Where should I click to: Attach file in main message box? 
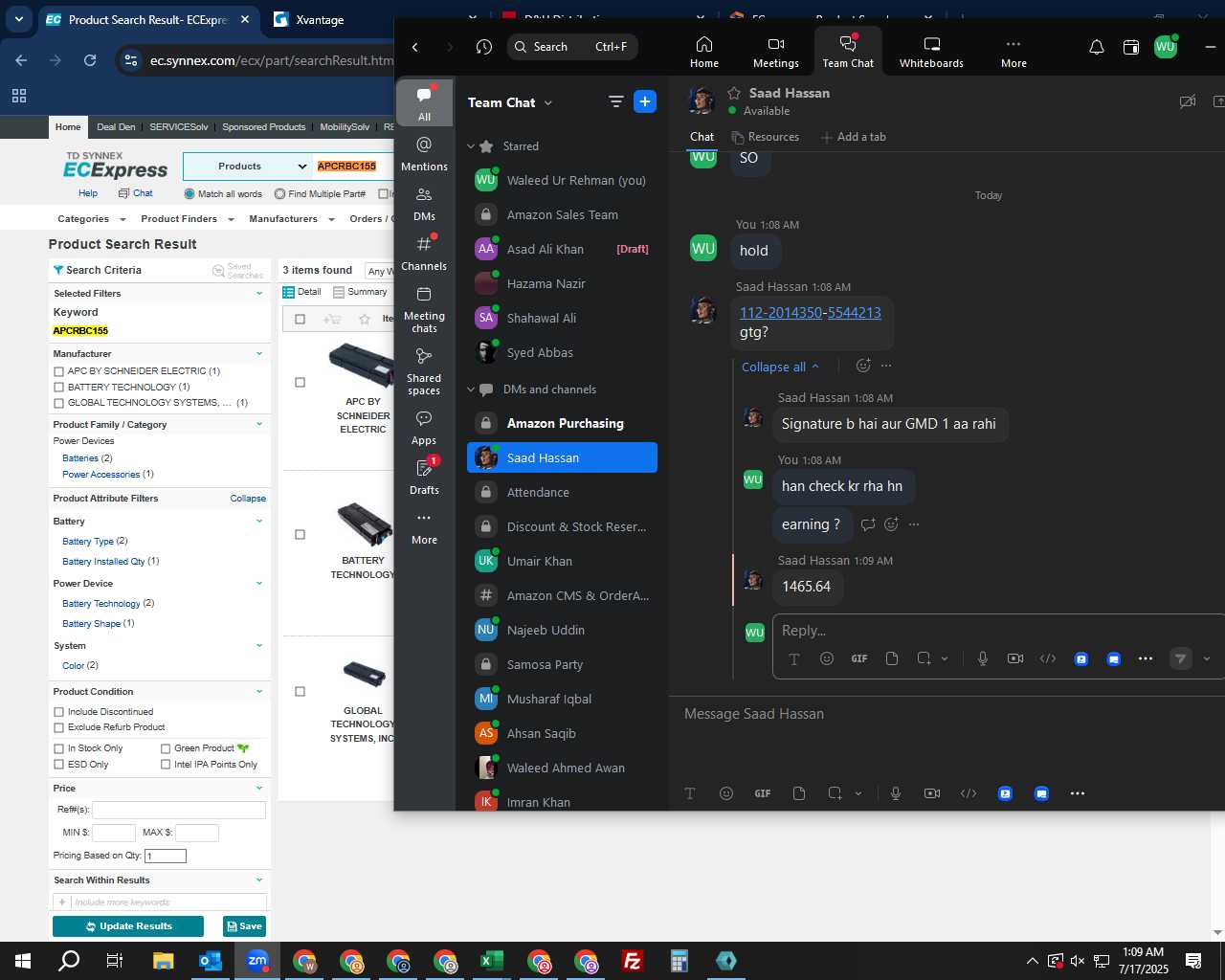[799, 793]
